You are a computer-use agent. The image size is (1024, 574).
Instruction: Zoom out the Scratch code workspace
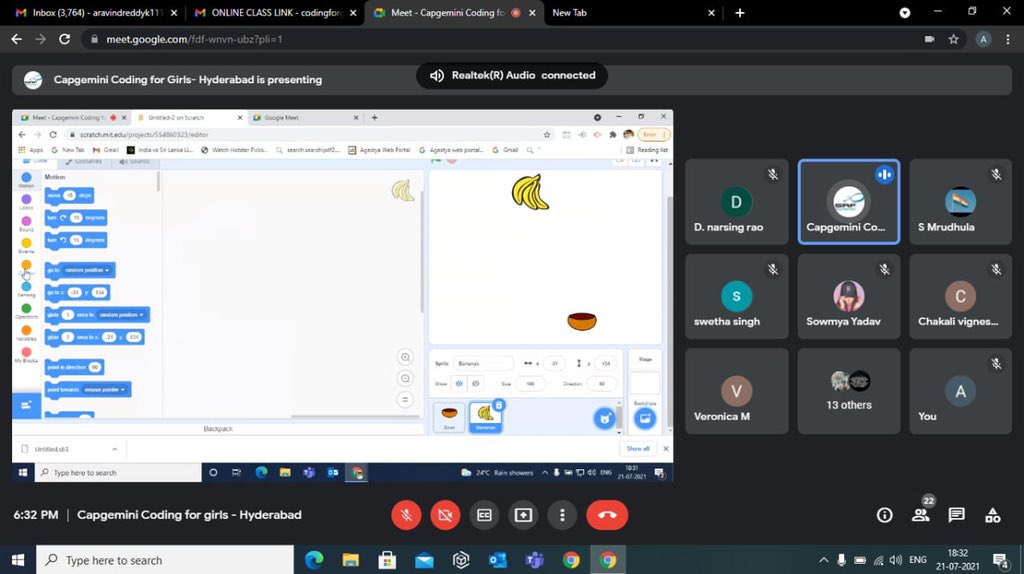pyautogui.click(x=406, y=379)
